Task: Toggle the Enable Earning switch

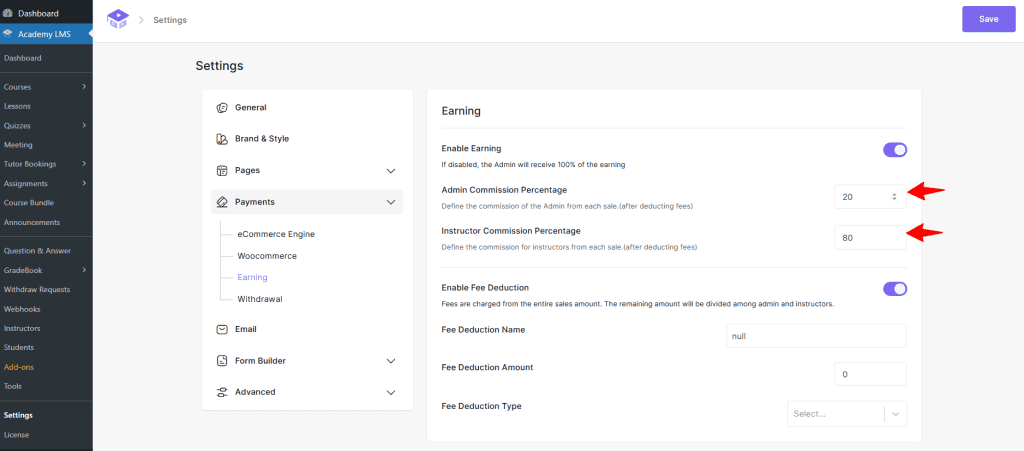Action: click(894, 150)
